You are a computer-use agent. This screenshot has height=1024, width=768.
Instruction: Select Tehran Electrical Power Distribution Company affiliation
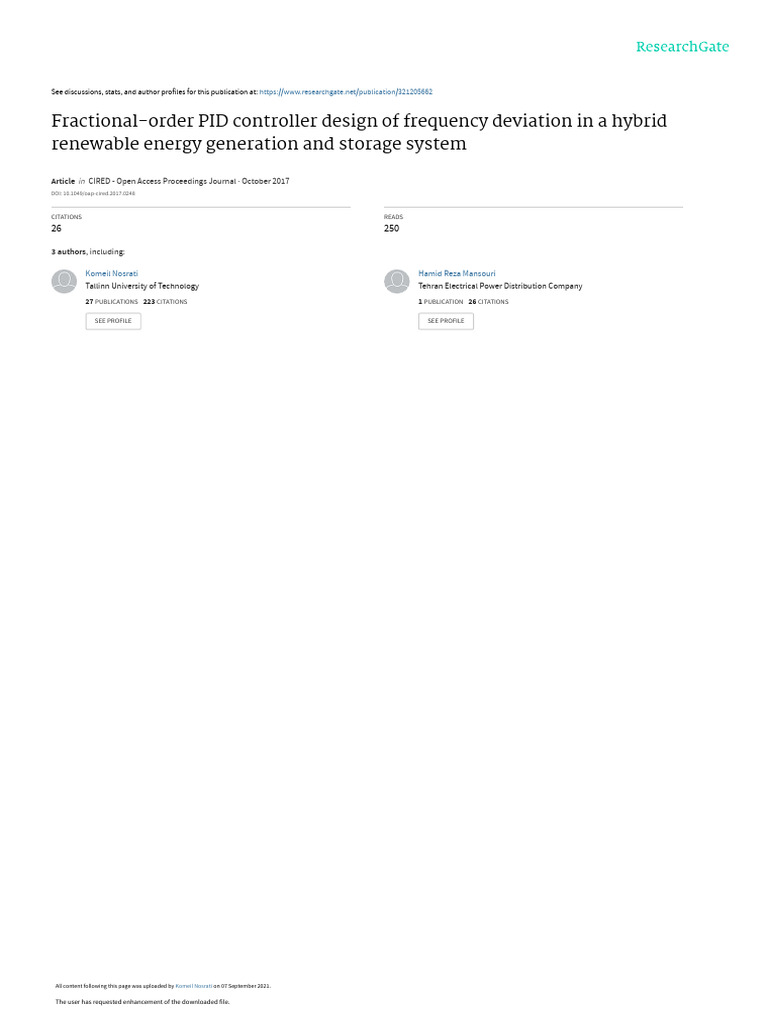[500, 286]
